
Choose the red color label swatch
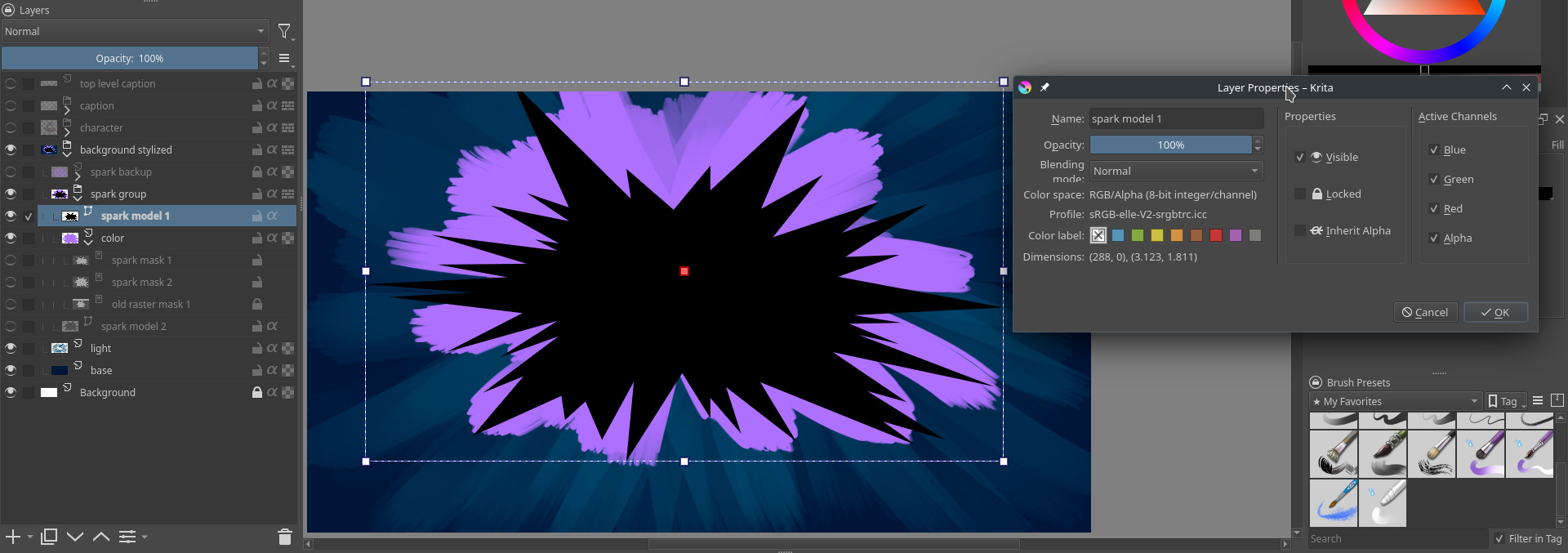click(x=1216, y=236)
